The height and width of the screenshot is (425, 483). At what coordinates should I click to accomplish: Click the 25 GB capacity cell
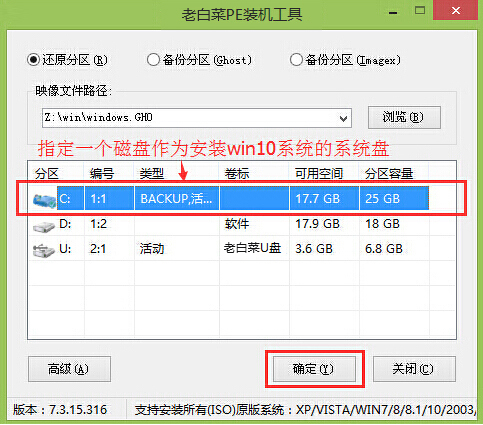coord(394,199)
